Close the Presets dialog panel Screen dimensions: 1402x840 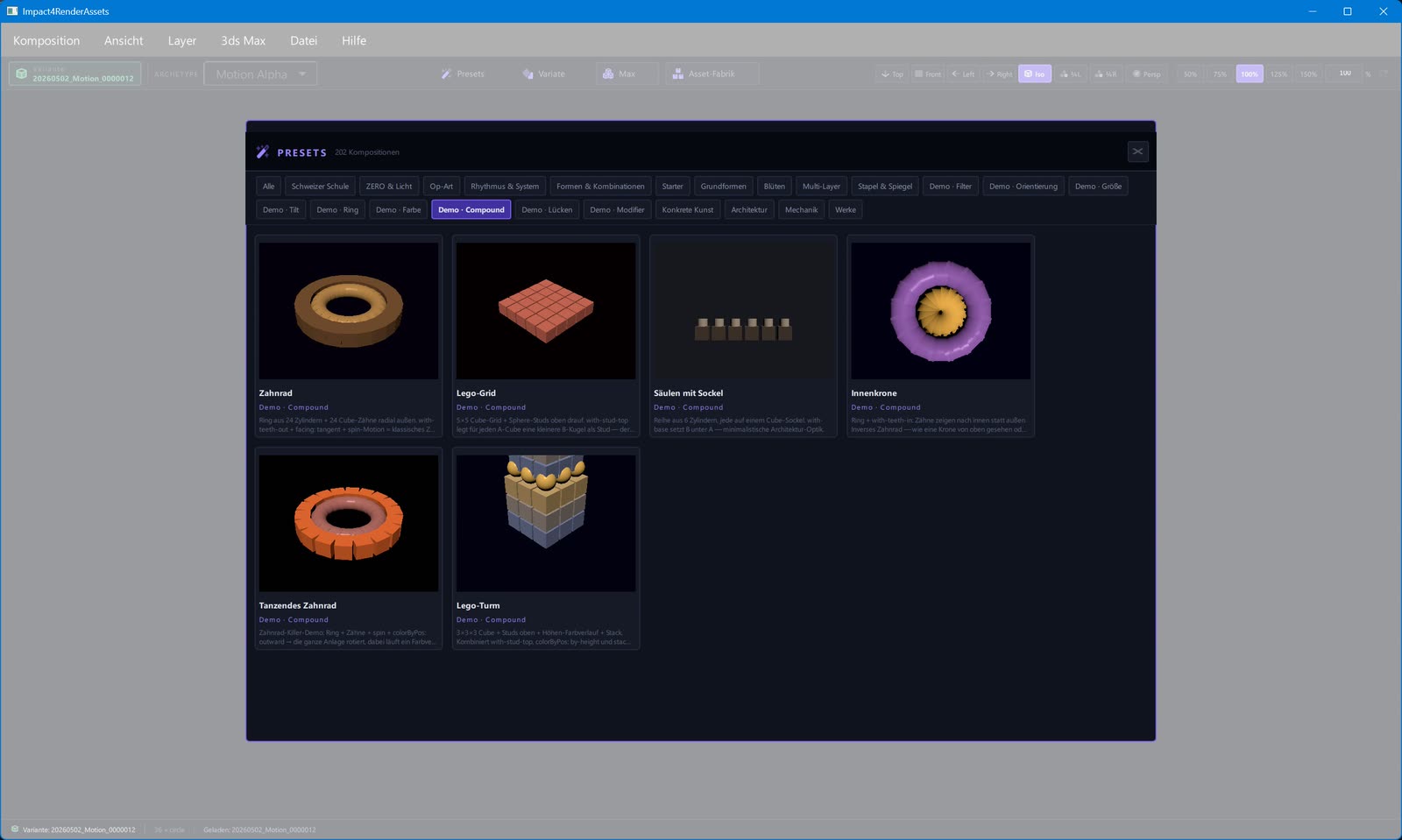point(1137,152)
